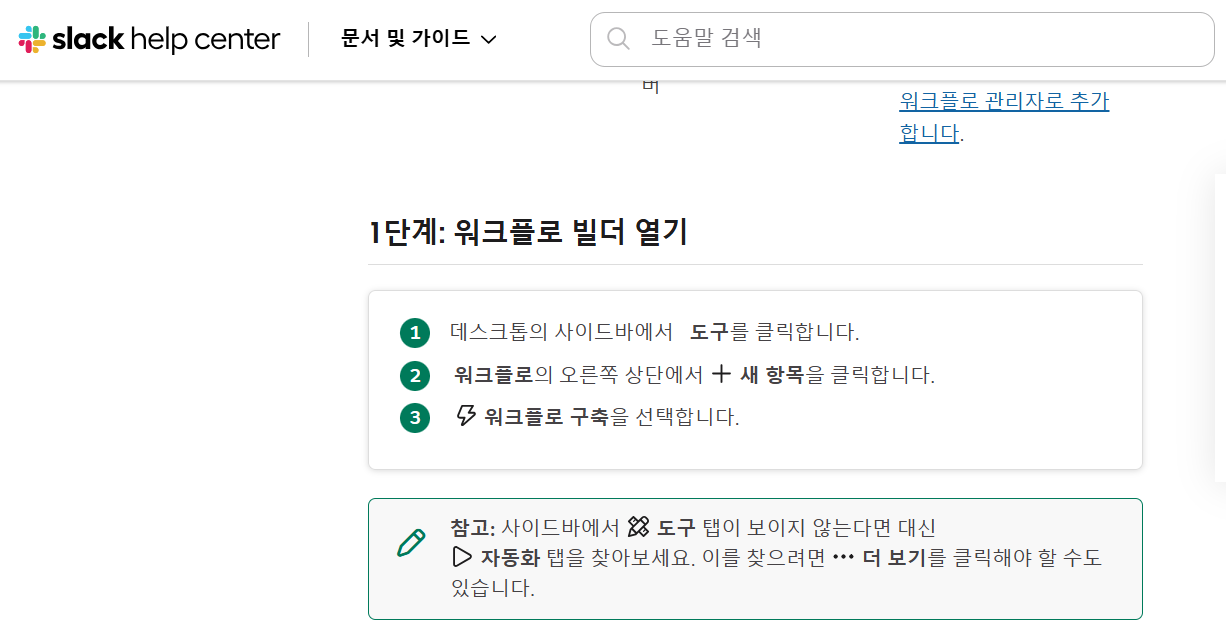1226x636 pixels.
Task: Click the bold 워크플로 구축 text
Action: click(546, 417)
